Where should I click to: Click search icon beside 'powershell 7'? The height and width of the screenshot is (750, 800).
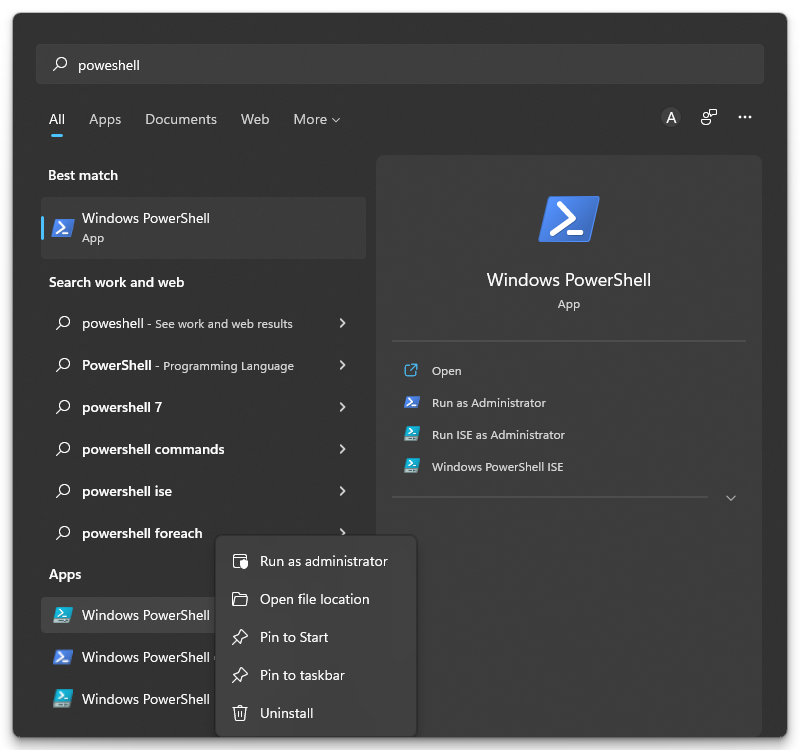63,407
